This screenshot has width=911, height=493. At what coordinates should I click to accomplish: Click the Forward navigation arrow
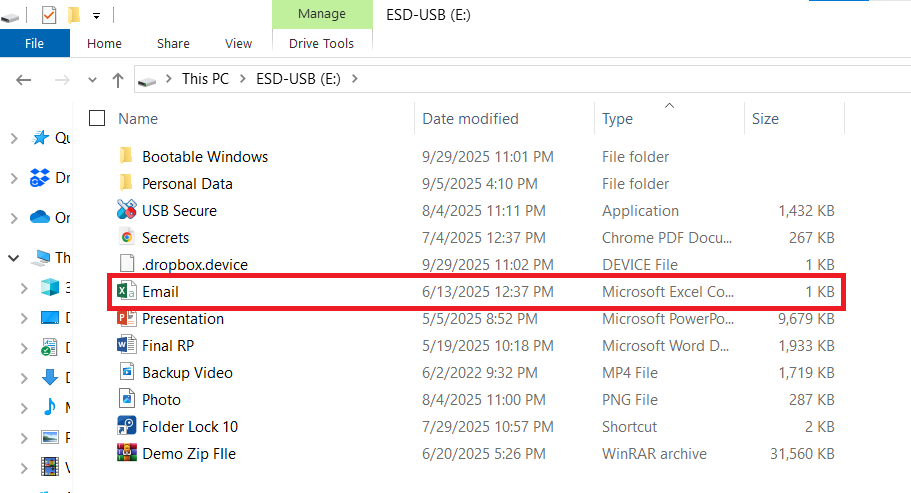62,80
